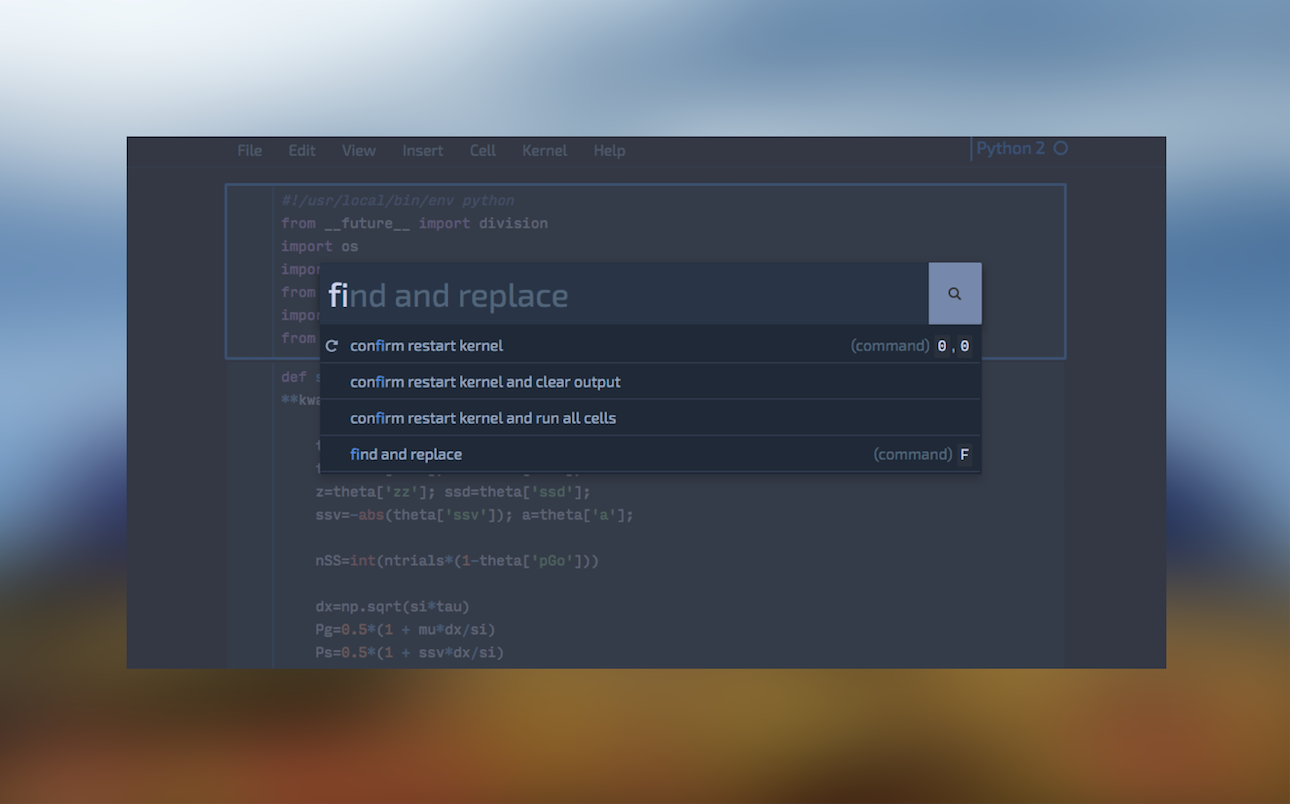Select the confirm restart kernel command
This screenshot has width=1290, height=804.
pyautogui.click(x=427, y=345)
